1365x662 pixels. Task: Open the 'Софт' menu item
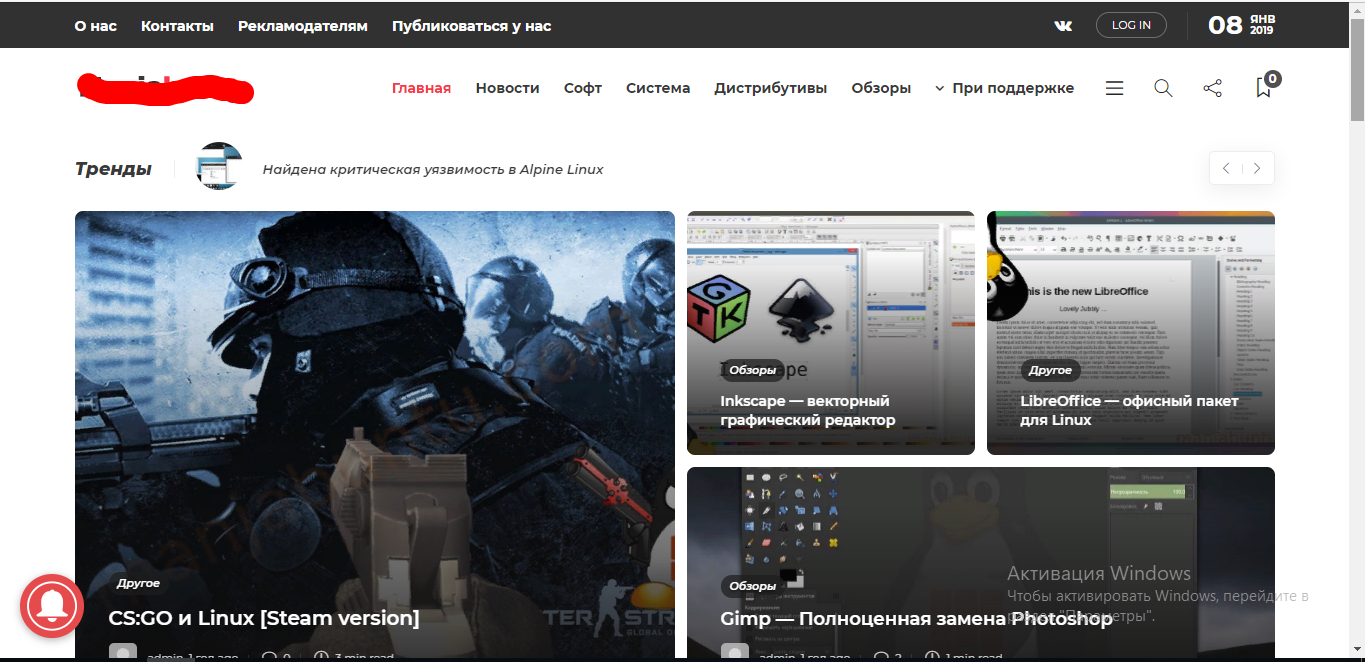[x=582, y=88]
